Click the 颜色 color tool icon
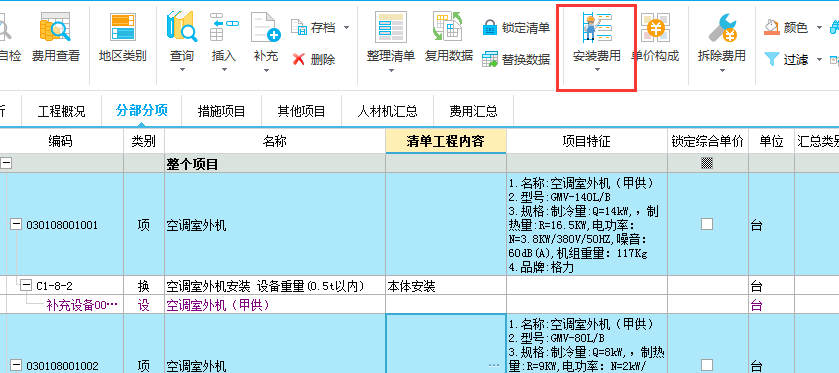Screen dimensions: 839x373 771,27
